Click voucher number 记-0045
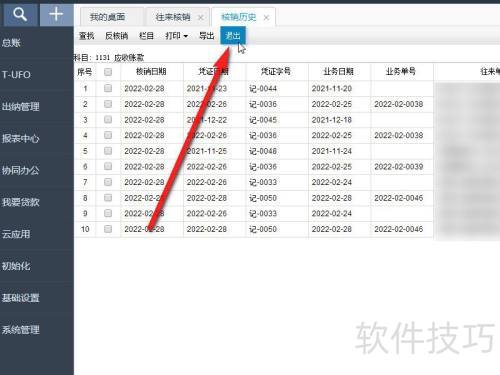Screen dimensions: 500x375 [x=263, y=120]
